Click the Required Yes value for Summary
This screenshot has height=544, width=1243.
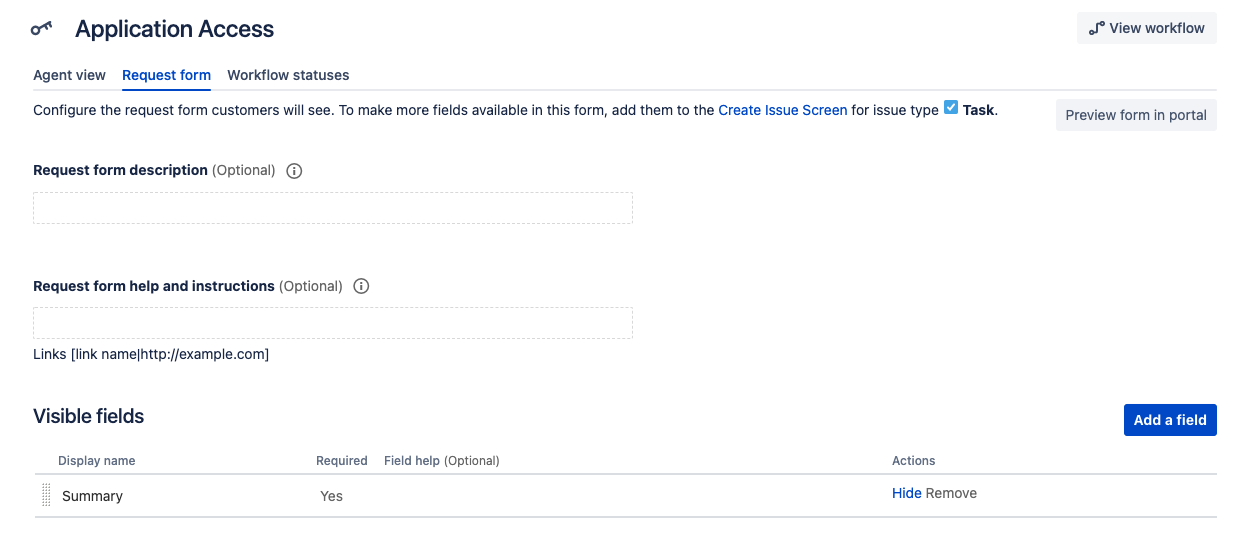tap(331, 496)
